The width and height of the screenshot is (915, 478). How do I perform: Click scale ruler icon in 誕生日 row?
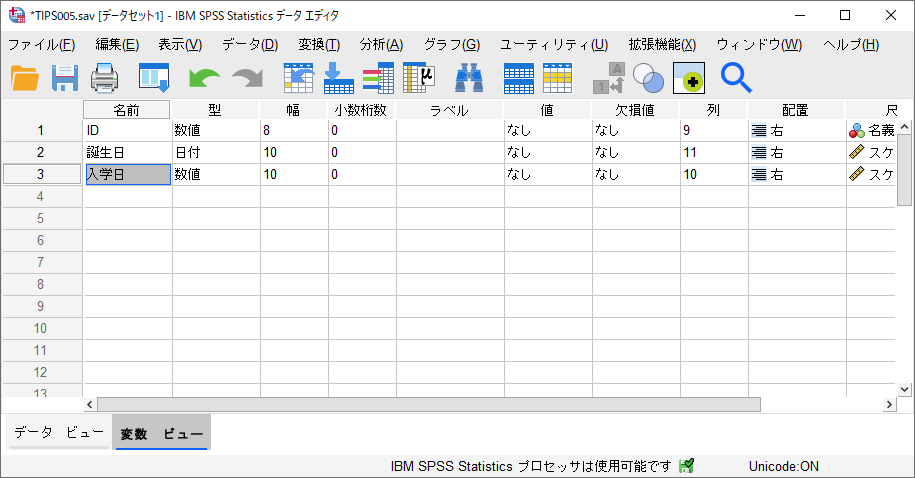click(857, 152)
